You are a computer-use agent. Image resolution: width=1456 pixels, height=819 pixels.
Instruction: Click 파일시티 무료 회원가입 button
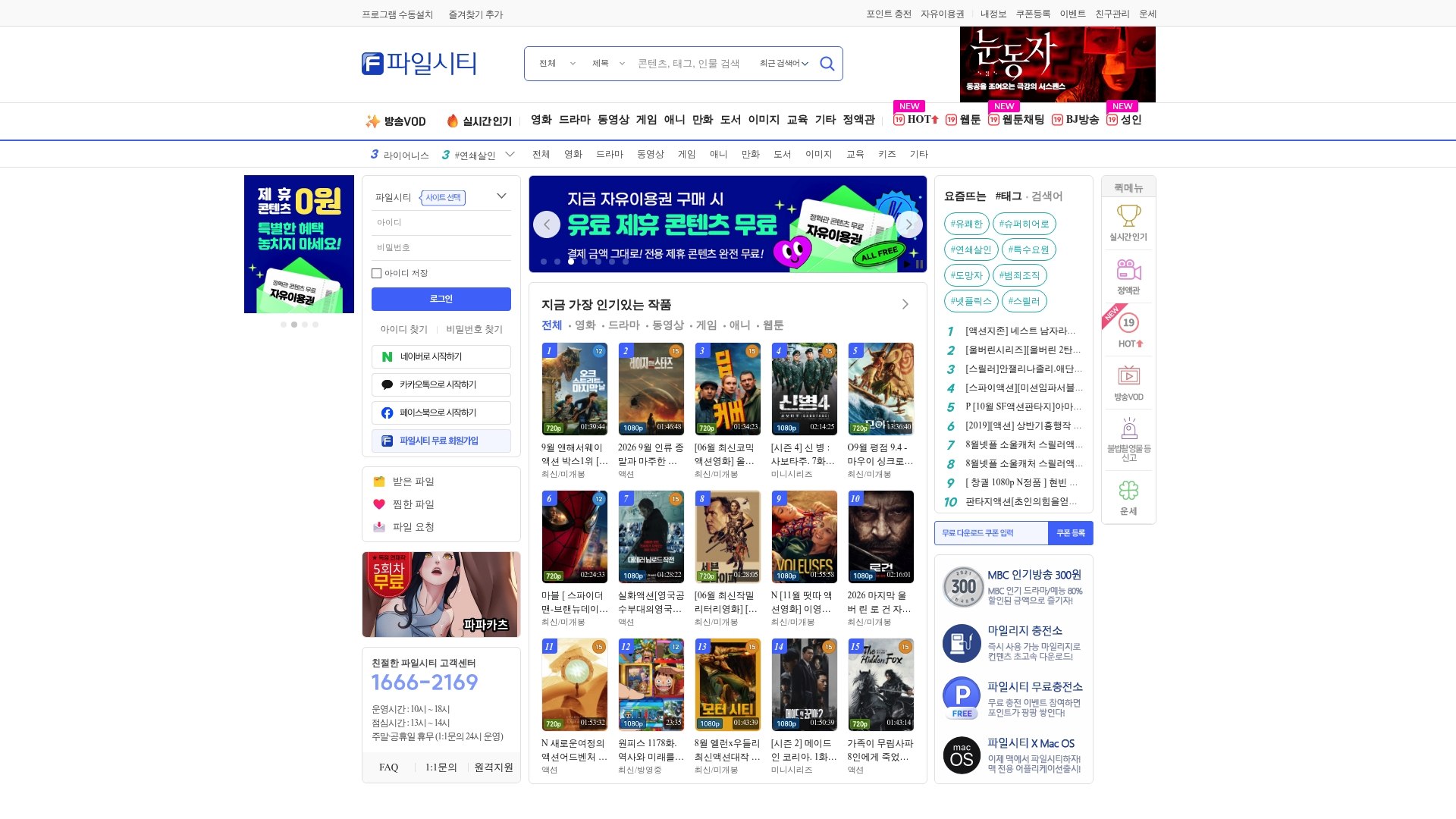coord(441,441)
